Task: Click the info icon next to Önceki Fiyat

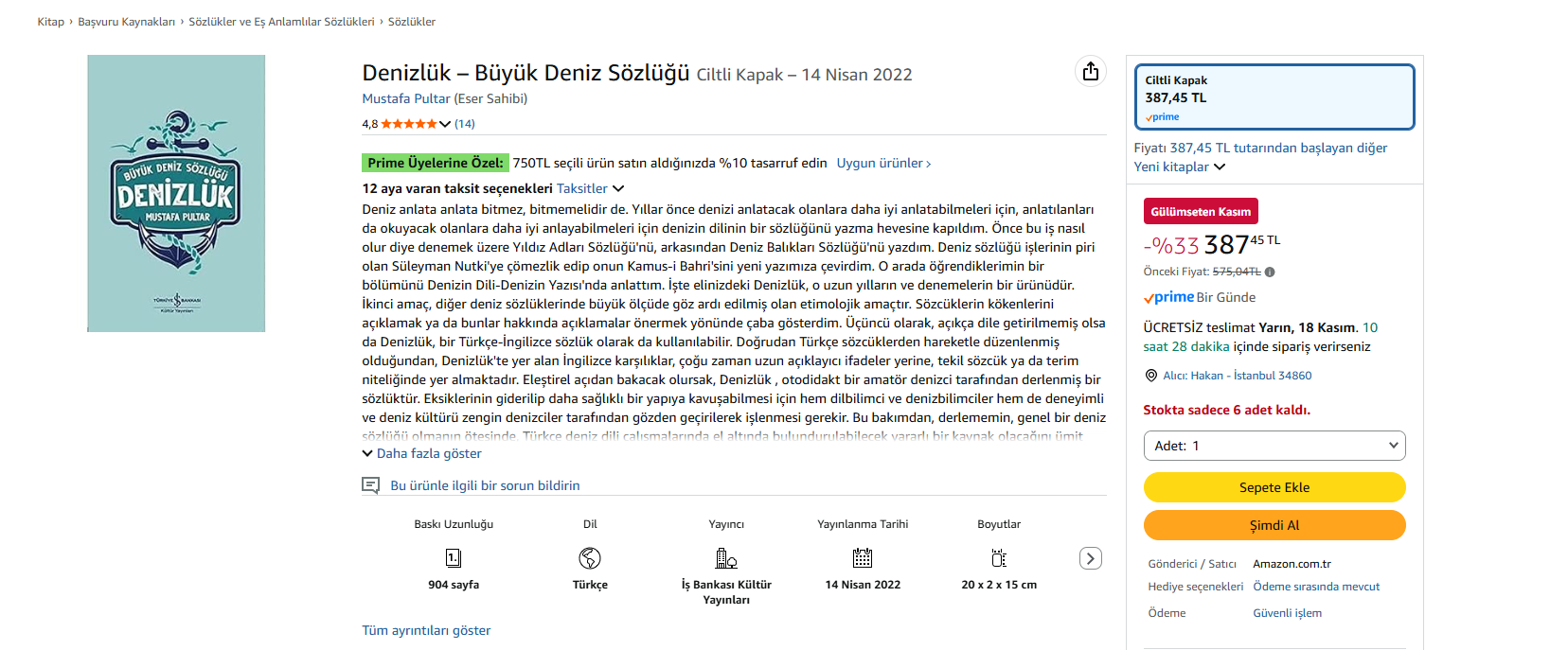Action: click(x=1270, y=272)
